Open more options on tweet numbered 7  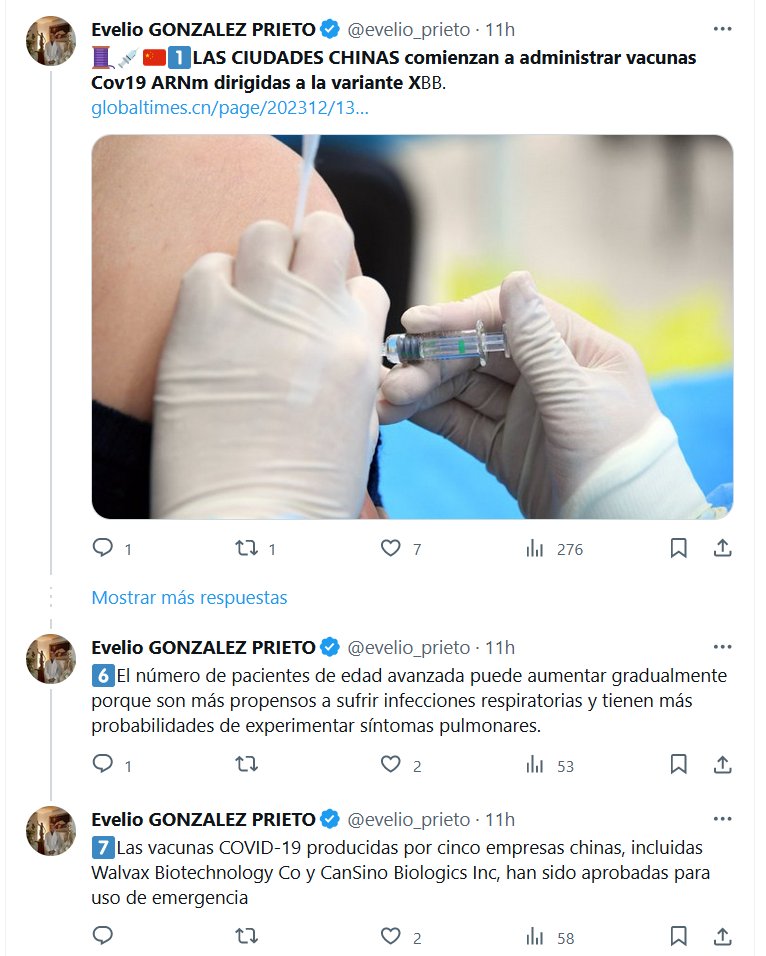point(722,819)
